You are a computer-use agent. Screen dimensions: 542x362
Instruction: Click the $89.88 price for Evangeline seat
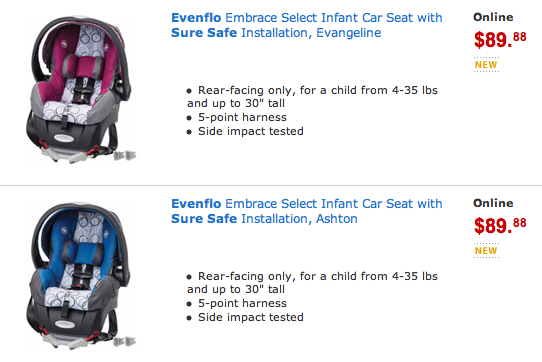tap(500, 39)
